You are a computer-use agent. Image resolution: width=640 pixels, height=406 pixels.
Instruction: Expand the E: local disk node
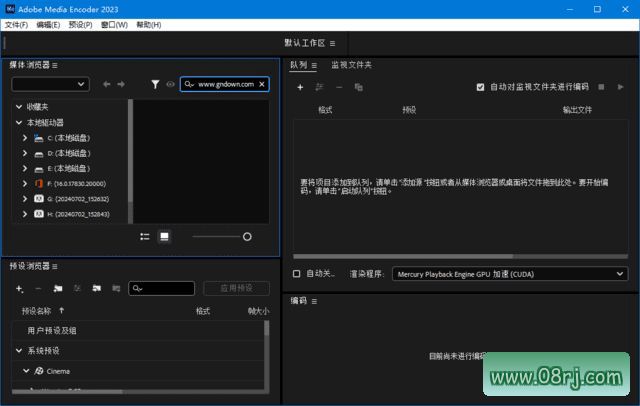[25, 168]
